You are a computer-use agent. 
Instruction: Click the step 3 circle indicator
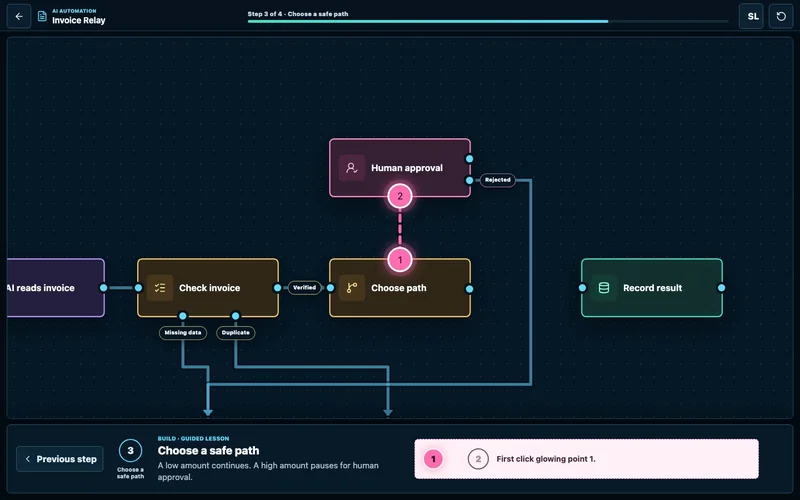coord(130,451)
